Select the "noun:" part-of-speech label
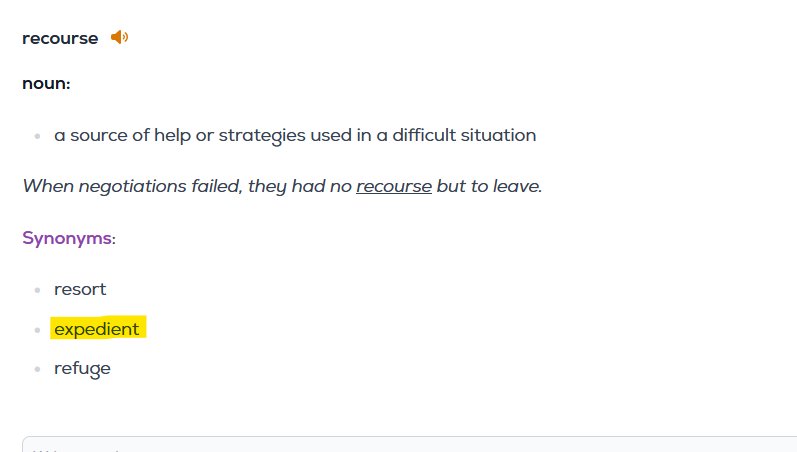797x452 pixels. [x=46, y=83]
